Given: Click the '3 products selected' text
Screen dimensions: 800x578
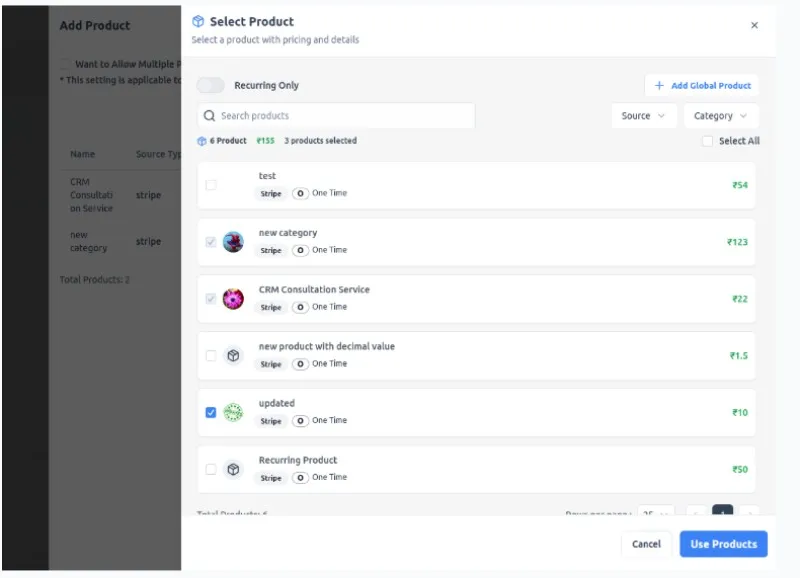Looking at the screenshot, I should tap(320, 141).
